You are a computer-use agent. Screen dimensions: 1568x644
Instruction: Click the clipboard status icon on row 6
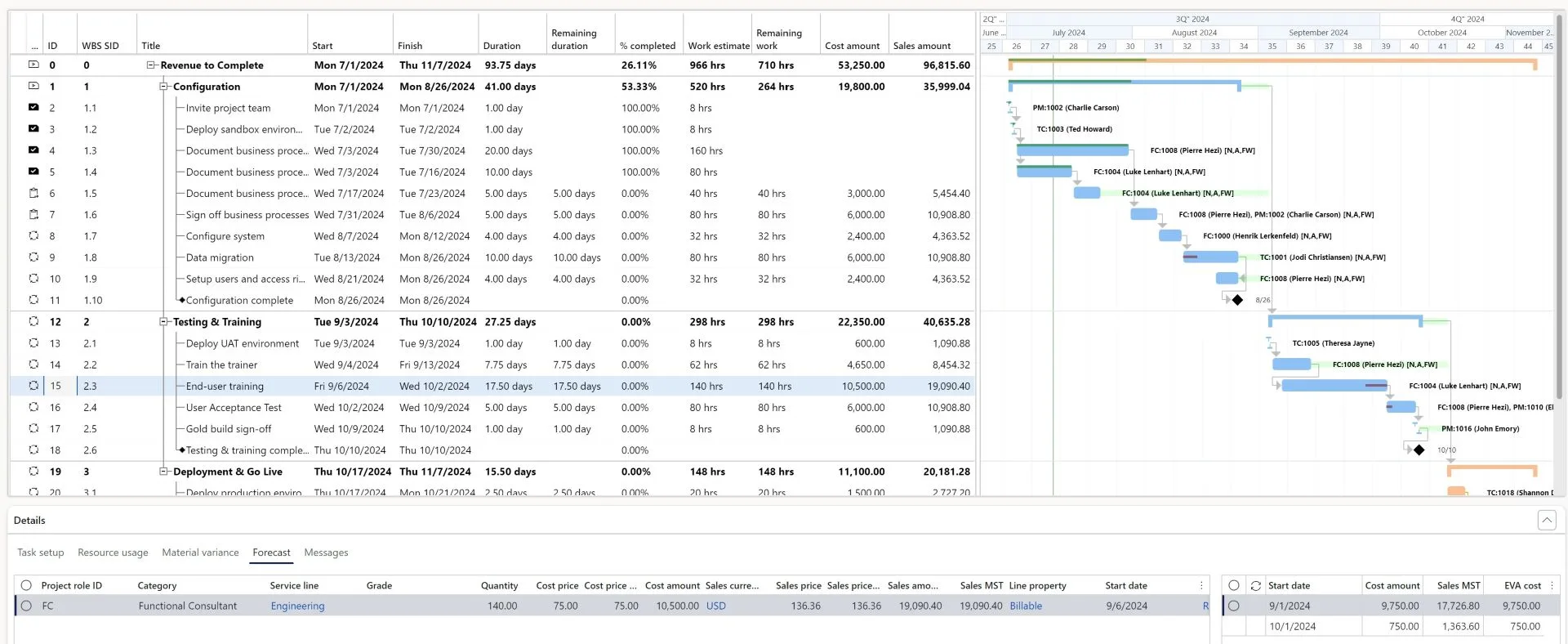(33, 193)
